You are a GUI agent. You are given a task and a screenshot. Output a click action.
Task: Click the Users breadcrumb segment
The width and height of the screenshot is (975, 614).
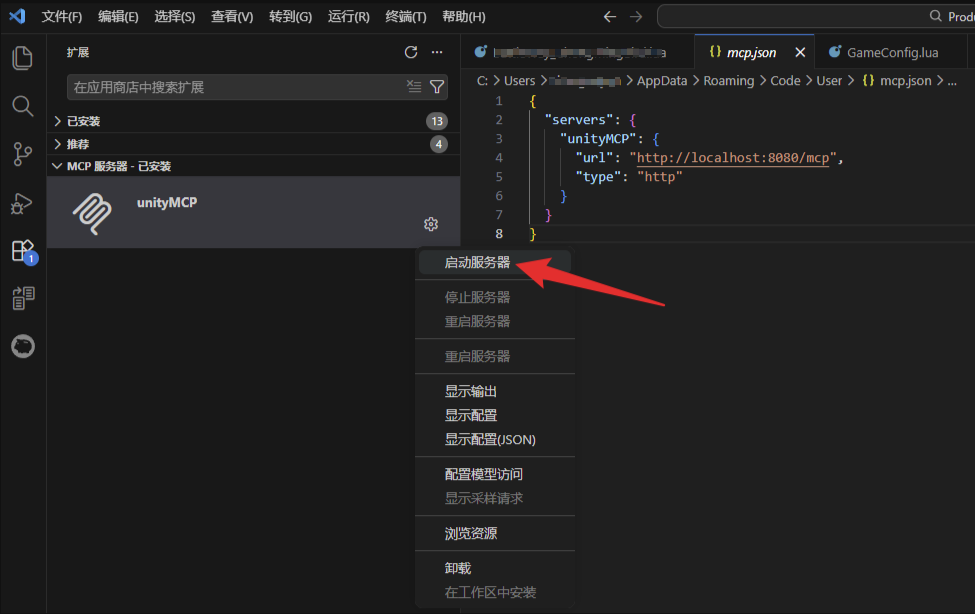click(519, 81)
